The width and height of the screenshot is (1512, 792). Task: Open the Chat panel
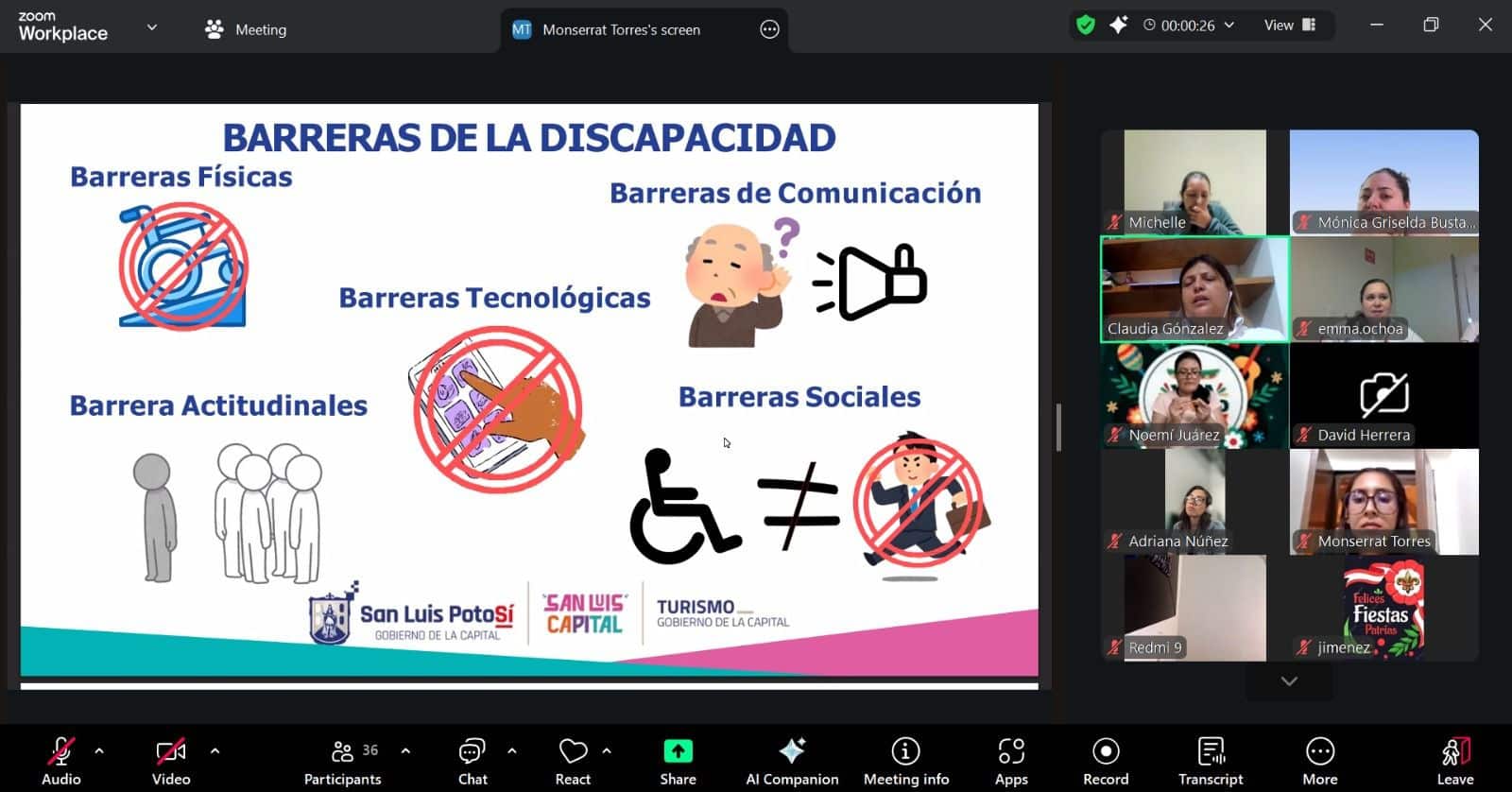click(x=472, y=762)
